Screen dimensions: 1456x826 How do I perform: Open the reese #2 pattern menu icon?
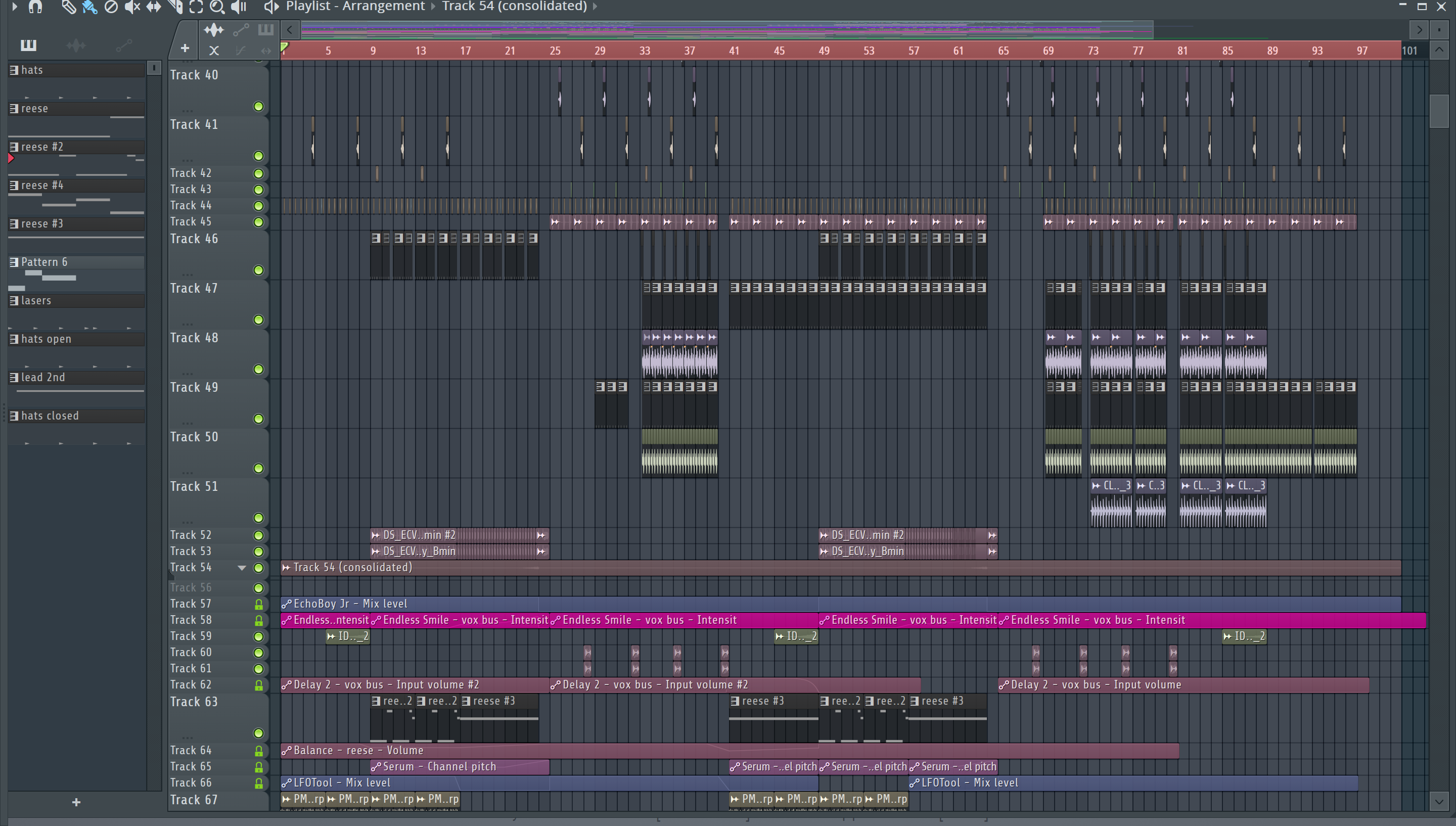point(14,147)
